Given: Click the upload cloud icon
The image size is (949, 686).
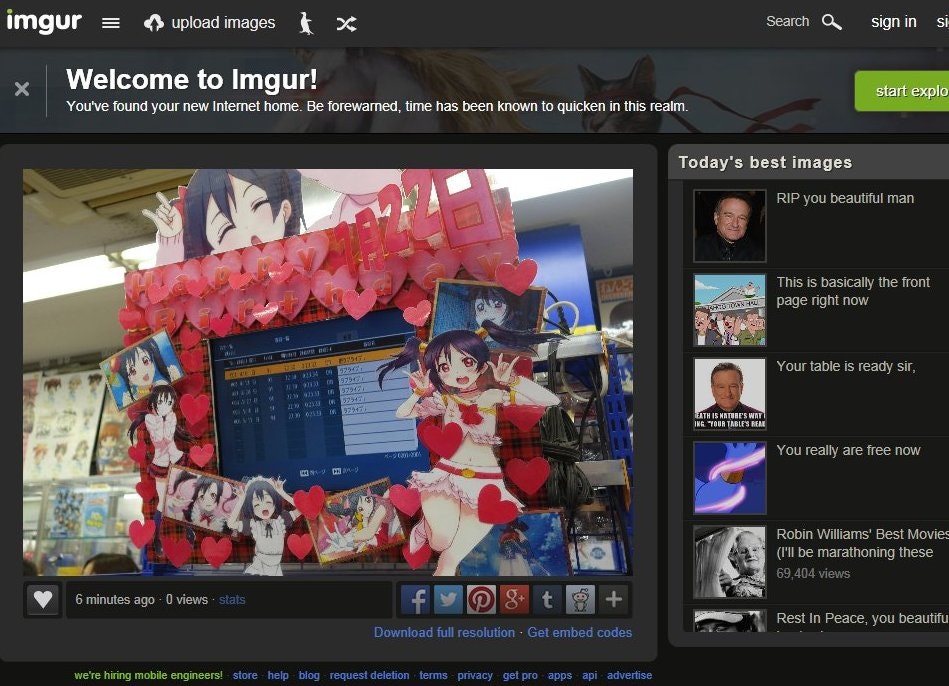Looking at the screenshot, I should click(154, 23).
